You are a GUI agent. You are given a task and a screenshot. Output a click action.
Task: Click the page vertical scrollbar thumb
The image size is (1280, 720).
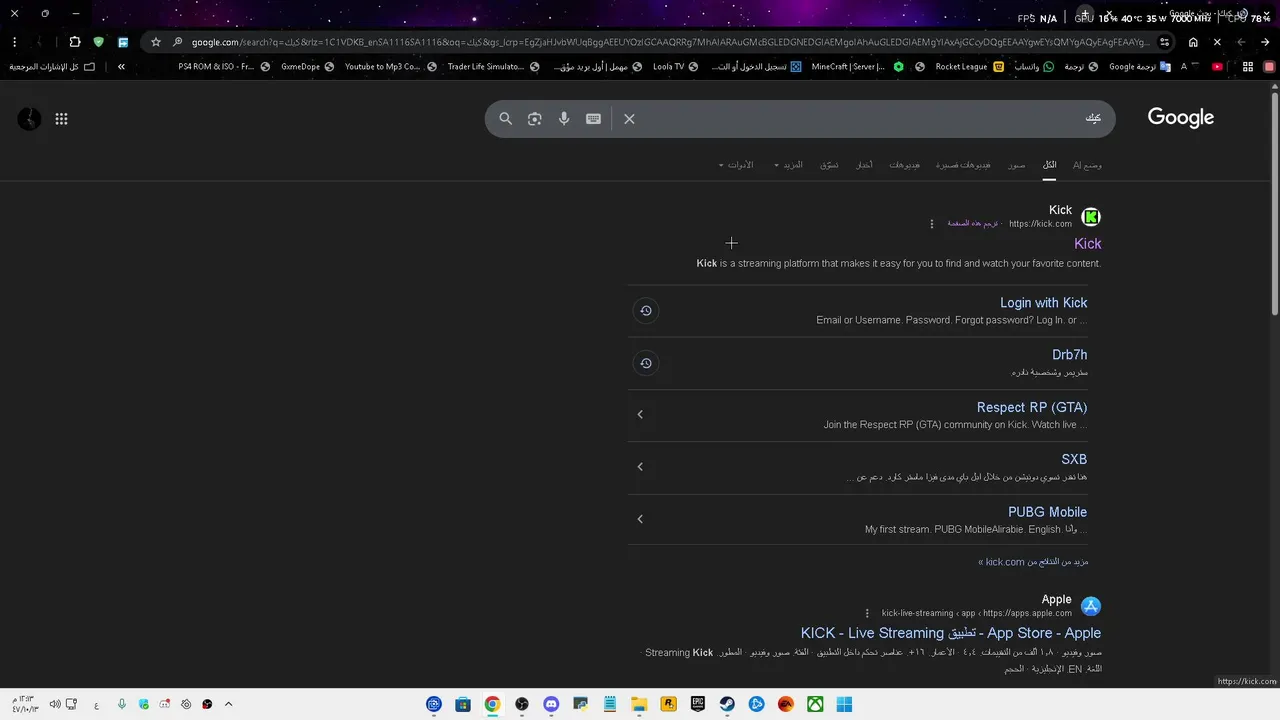tap(1275, 205)
